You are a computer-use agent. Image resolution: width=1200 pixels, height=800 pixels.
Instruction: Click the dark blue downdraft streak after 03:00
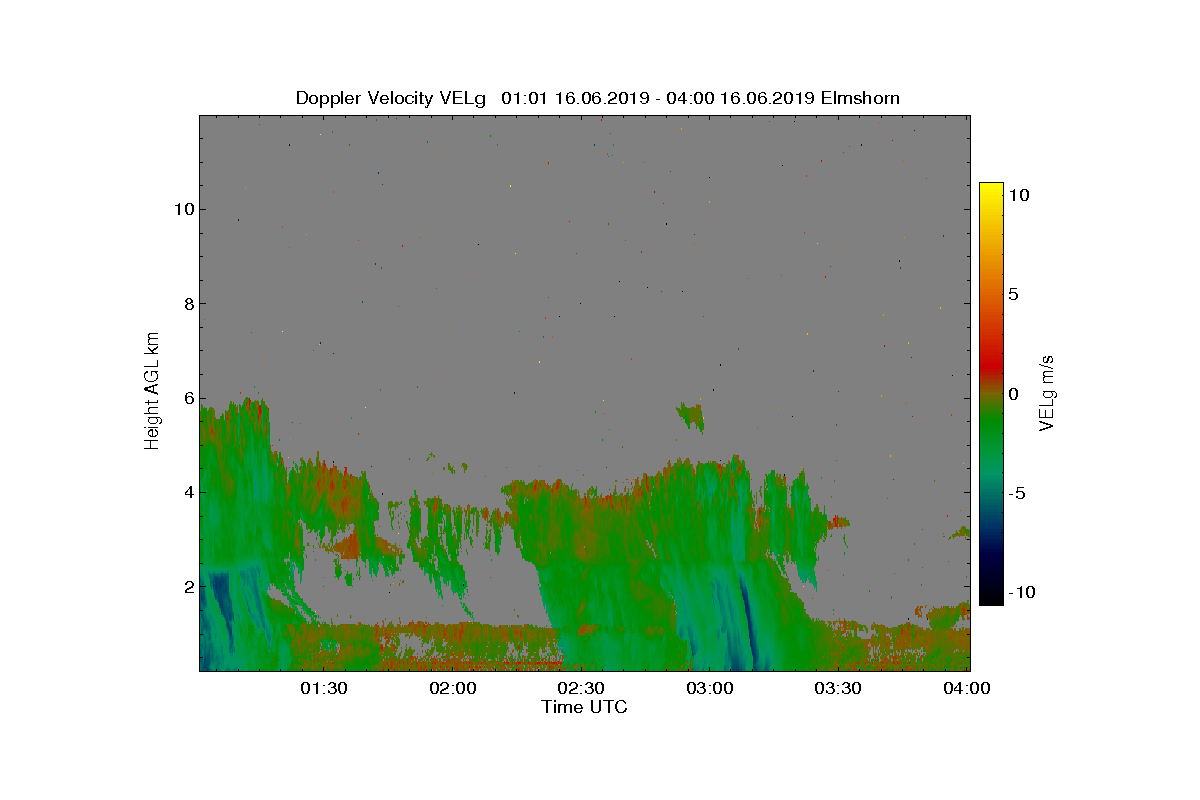(x=747, y=625)
